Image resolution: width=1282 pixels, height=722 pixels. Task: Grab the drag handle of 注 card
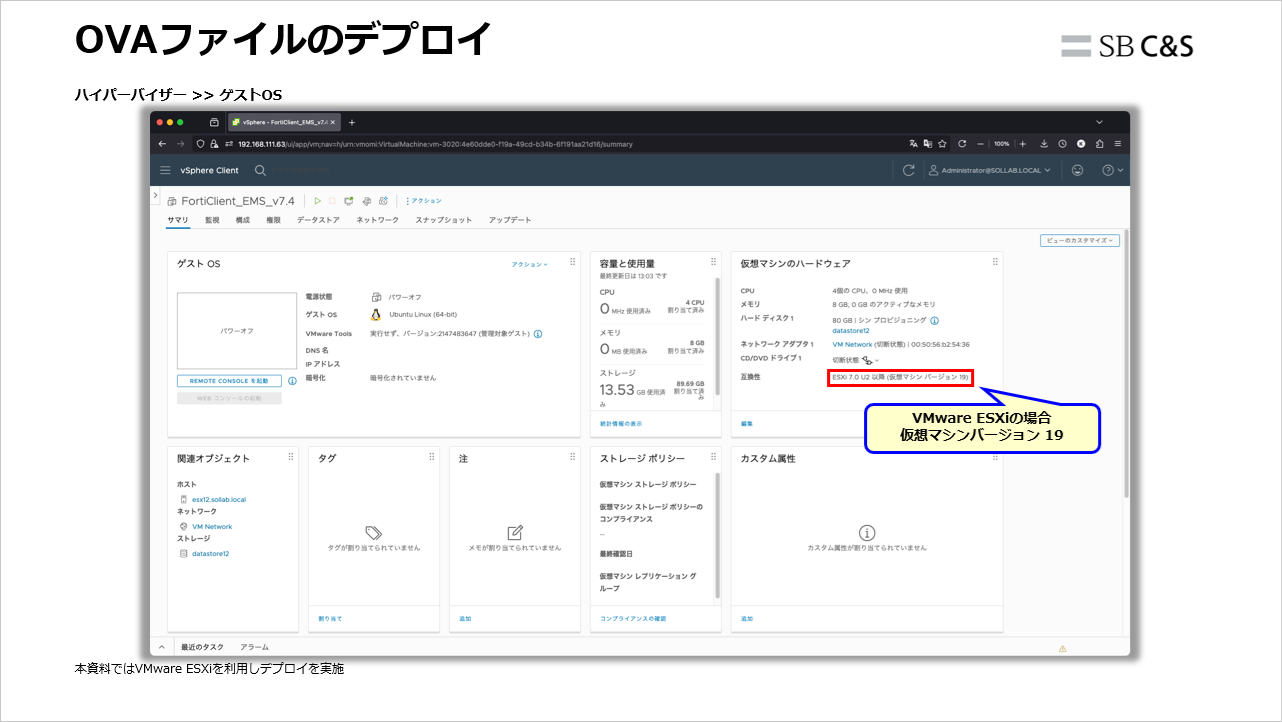coord(572,456)
